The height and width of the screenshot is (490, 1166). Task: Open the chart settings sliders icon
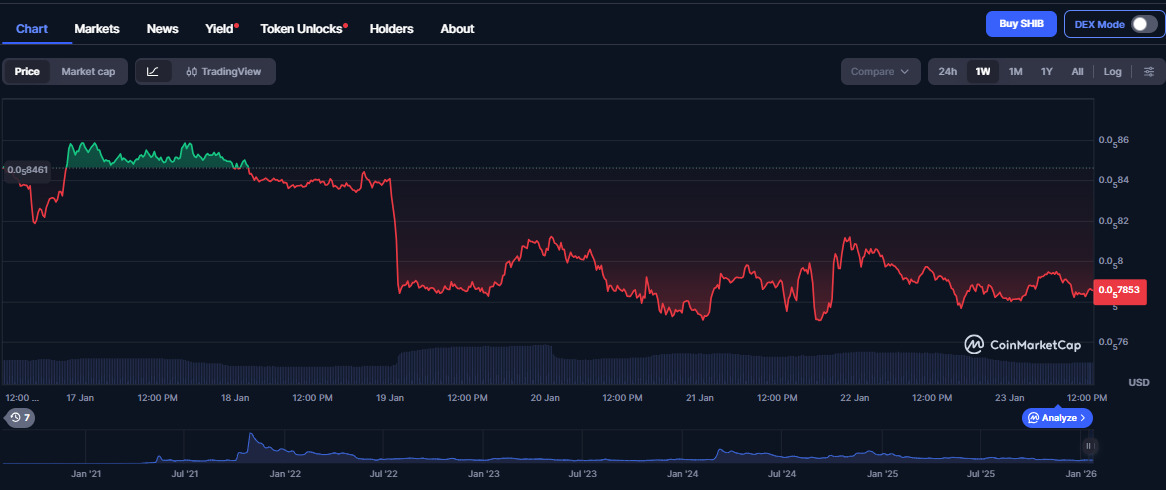coord(1149,71)
